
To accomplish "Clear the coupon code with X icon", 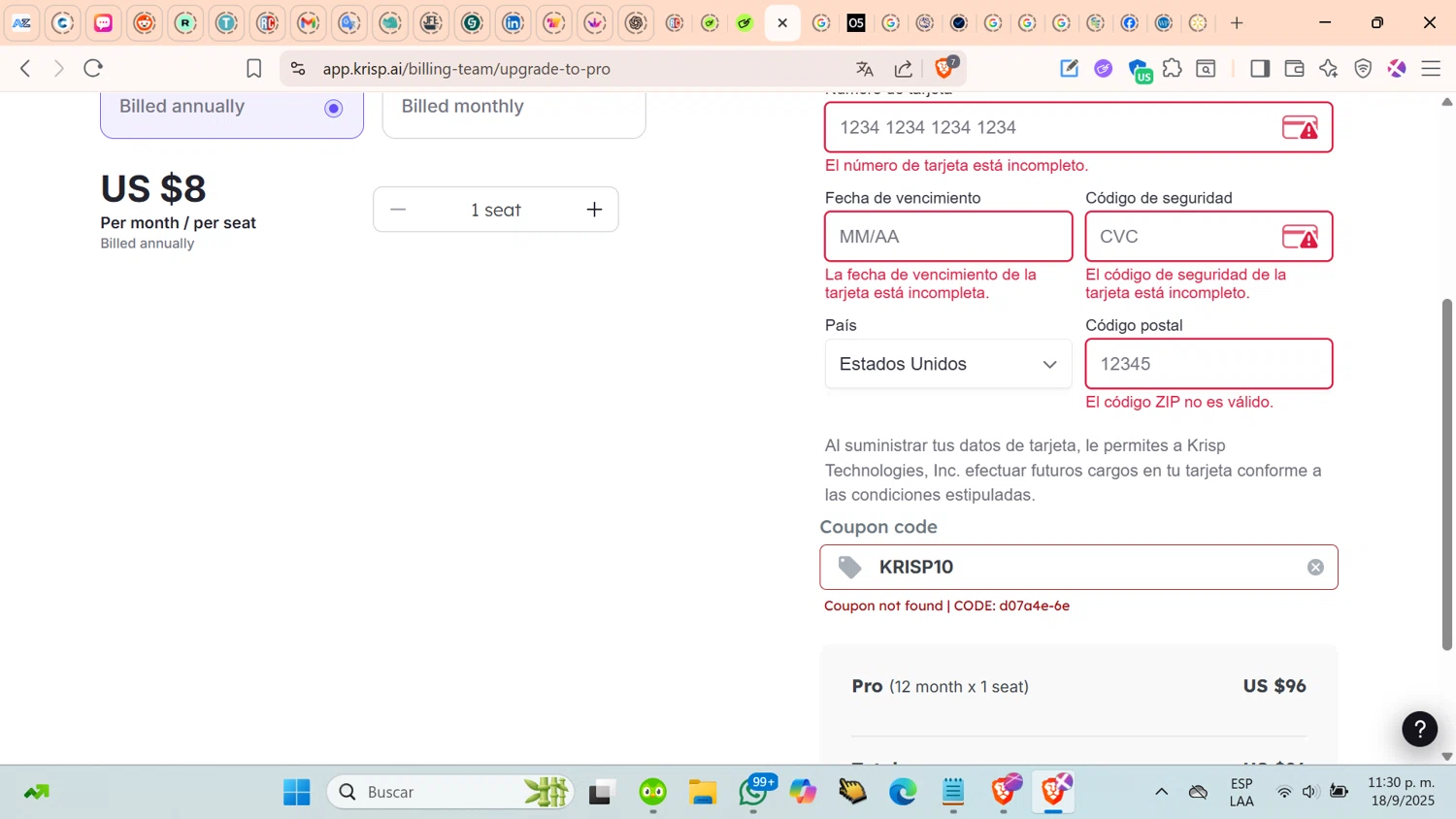I will click(1315, 567).
